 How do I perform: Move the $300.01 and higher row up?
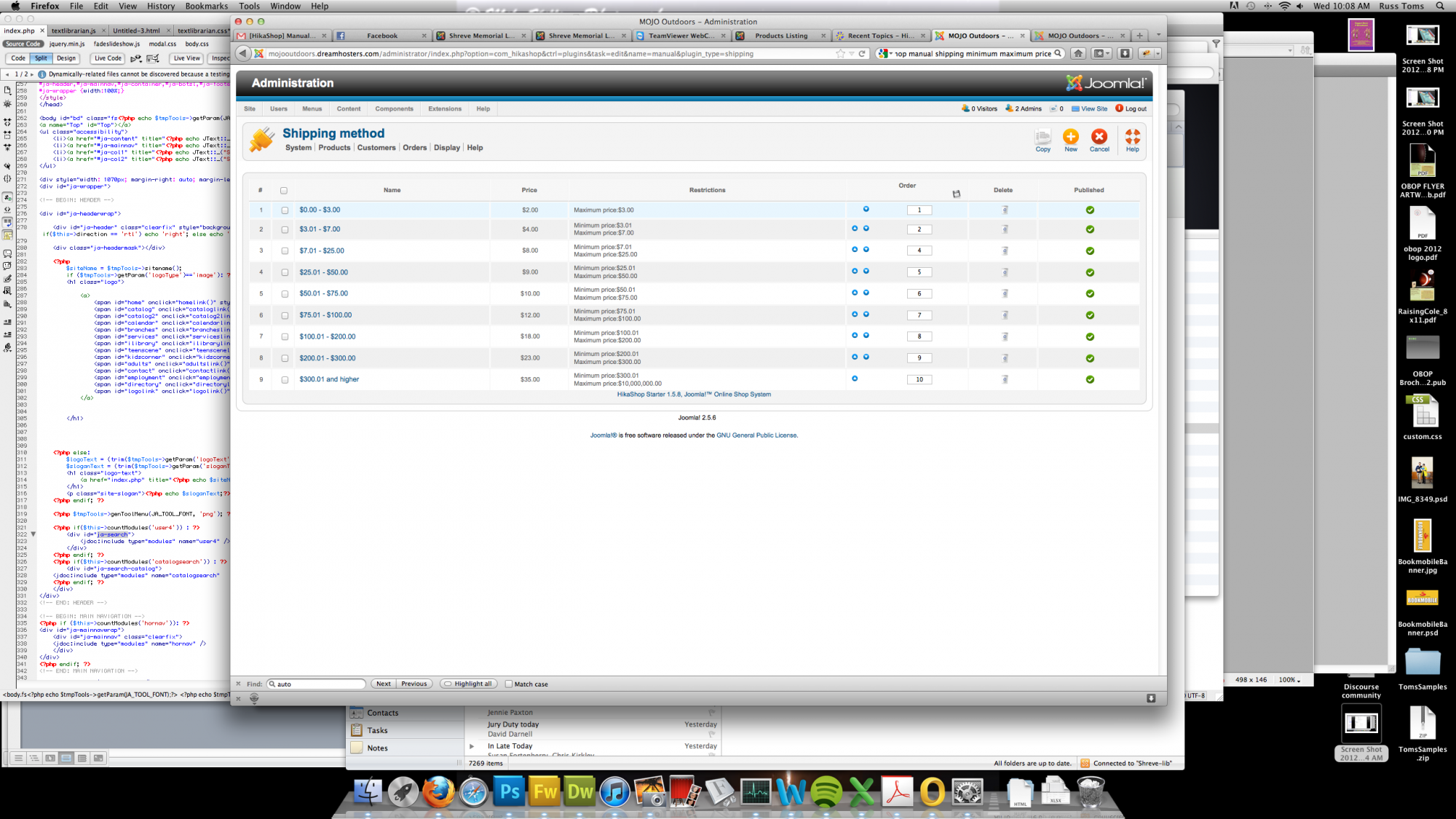coord(855,379)
